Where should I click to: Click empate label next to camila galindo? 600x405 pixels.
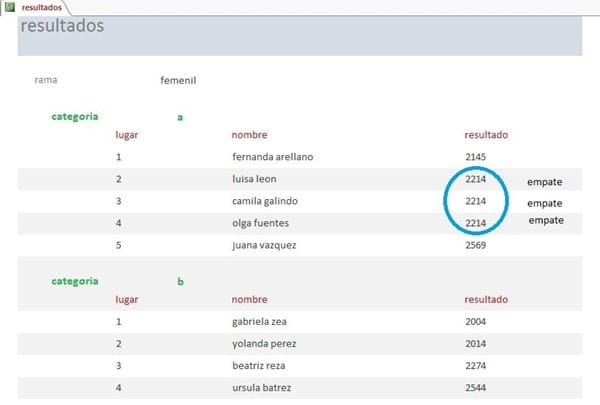point(545,203)
